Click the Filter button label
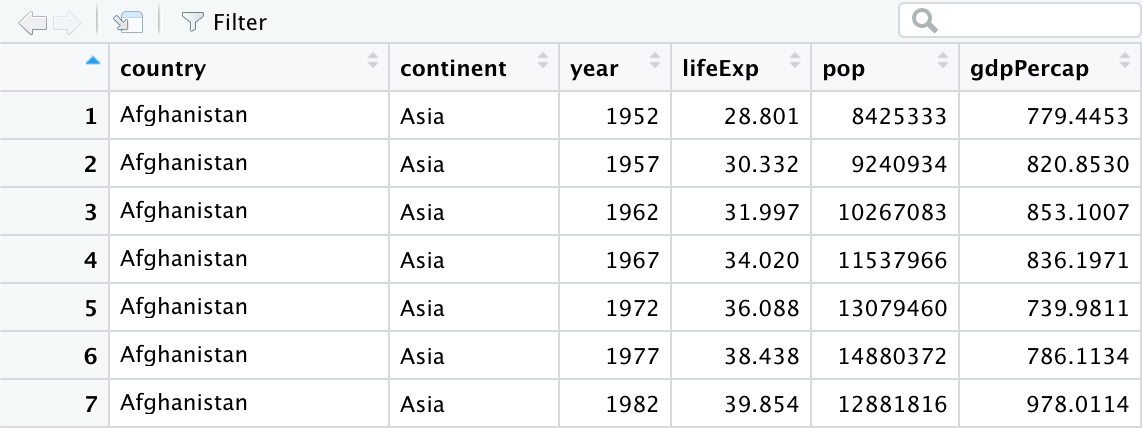 pos(240,23)
